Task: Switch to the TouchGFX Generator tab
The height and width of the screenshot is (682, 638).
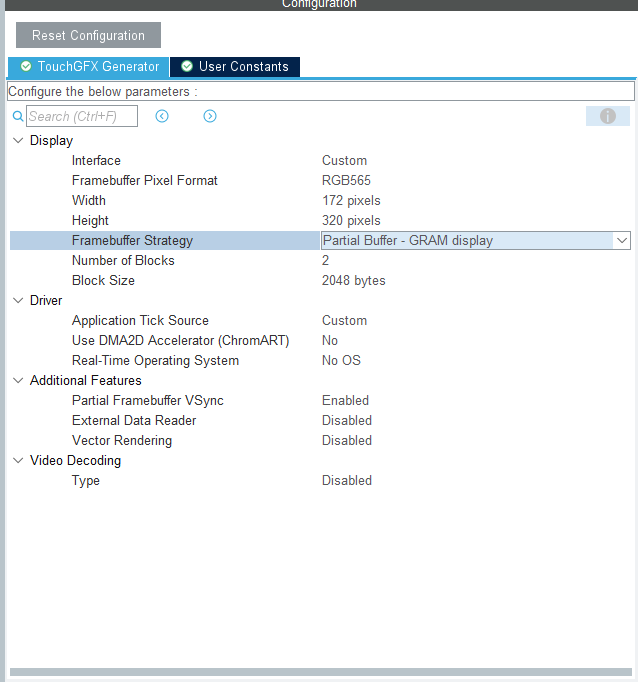Action: pyautogui.click(x=89, y=67)
